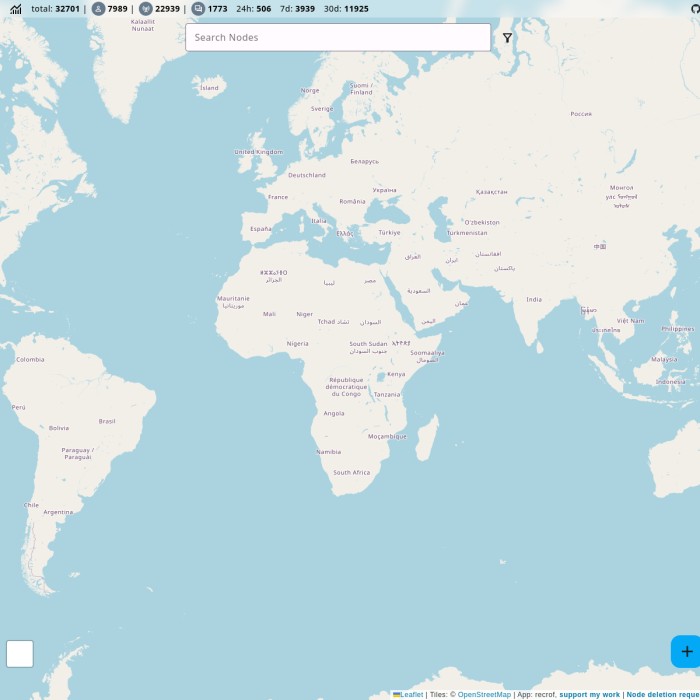Viewport: 700px width, 700px height.
Task: Open the OpenStreetMap tiles link
Action: coord(484,695)
